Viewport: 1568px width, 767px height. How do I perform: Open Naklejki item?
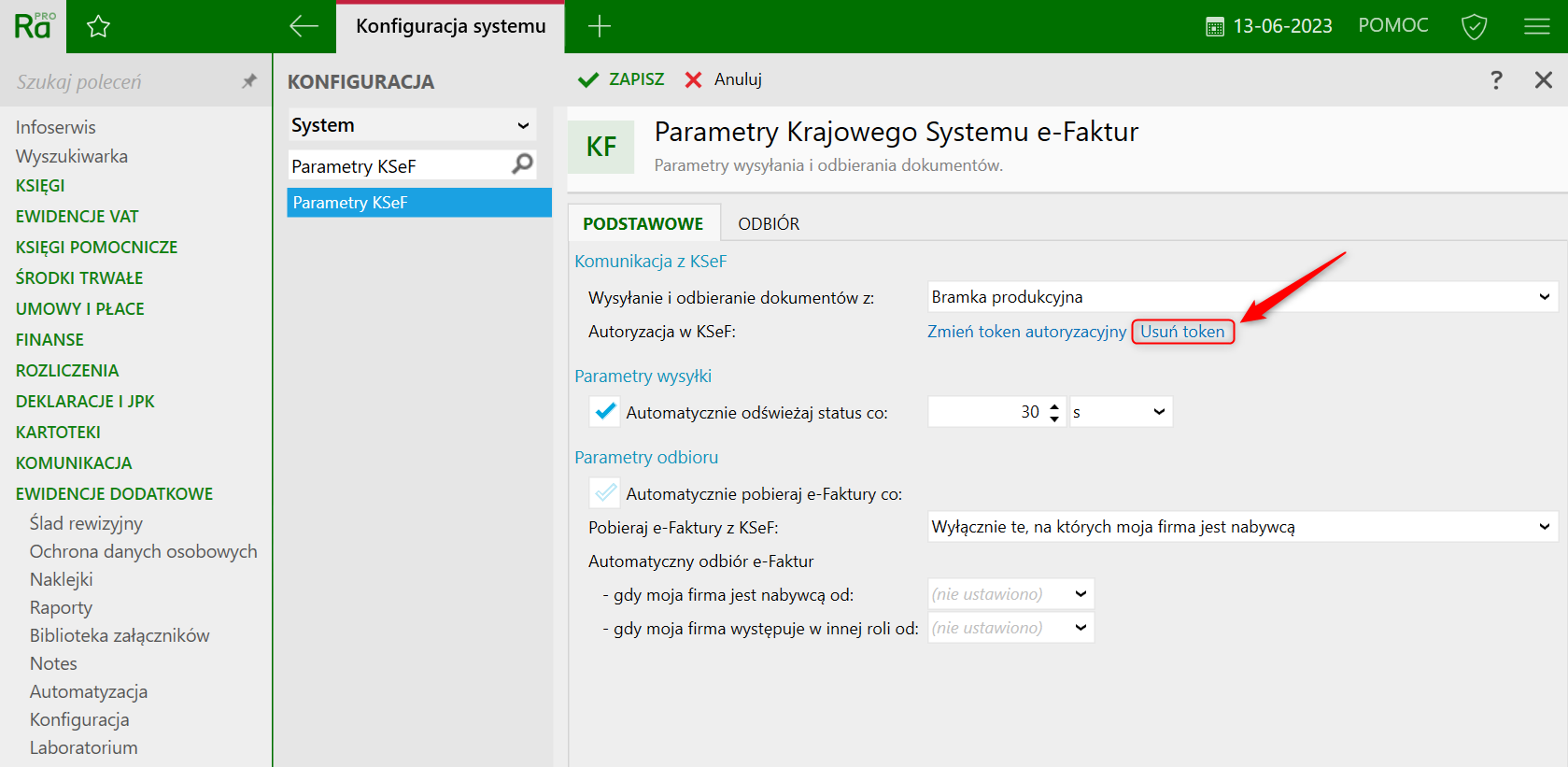[x=61, y=579]
